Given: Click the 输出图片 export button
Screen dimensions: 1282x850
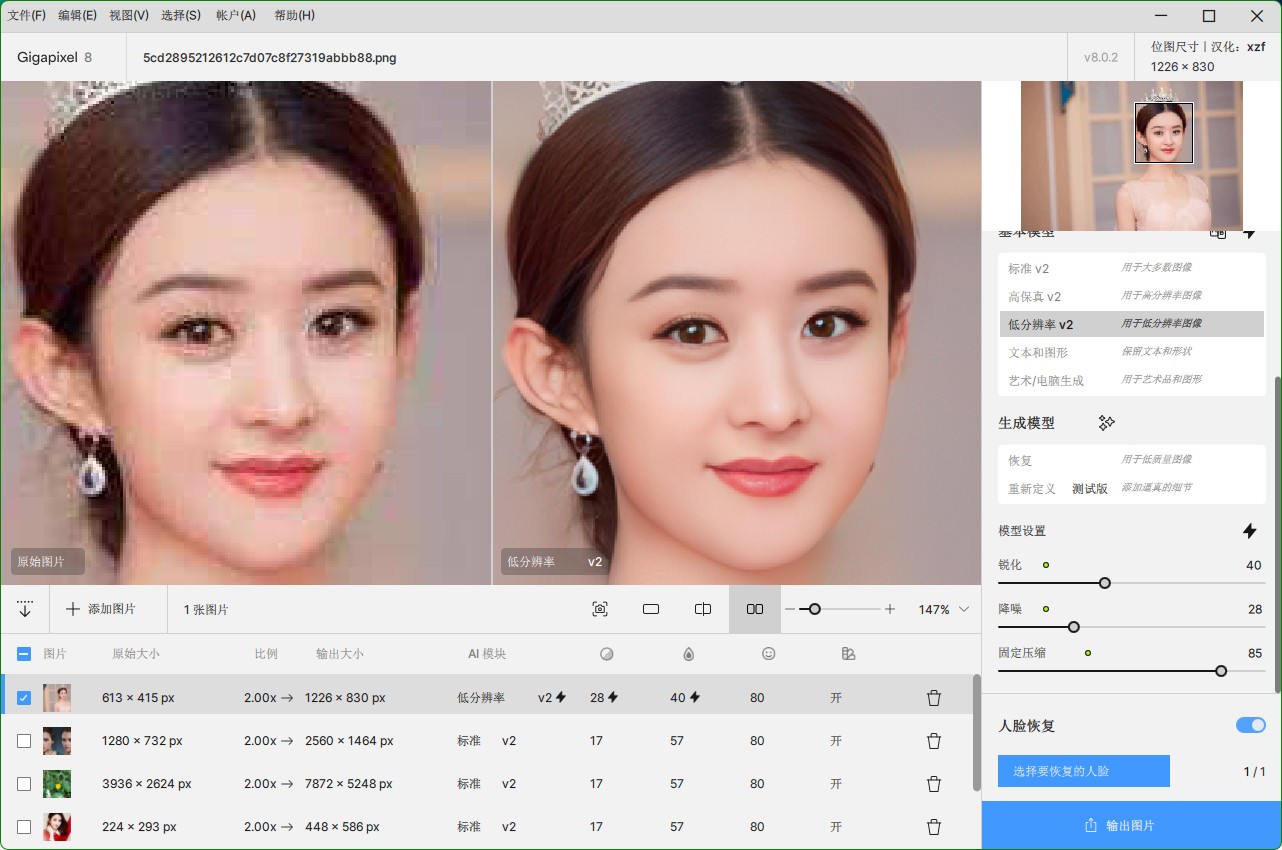Looking at the screenshot, I should coord(1131,825).
